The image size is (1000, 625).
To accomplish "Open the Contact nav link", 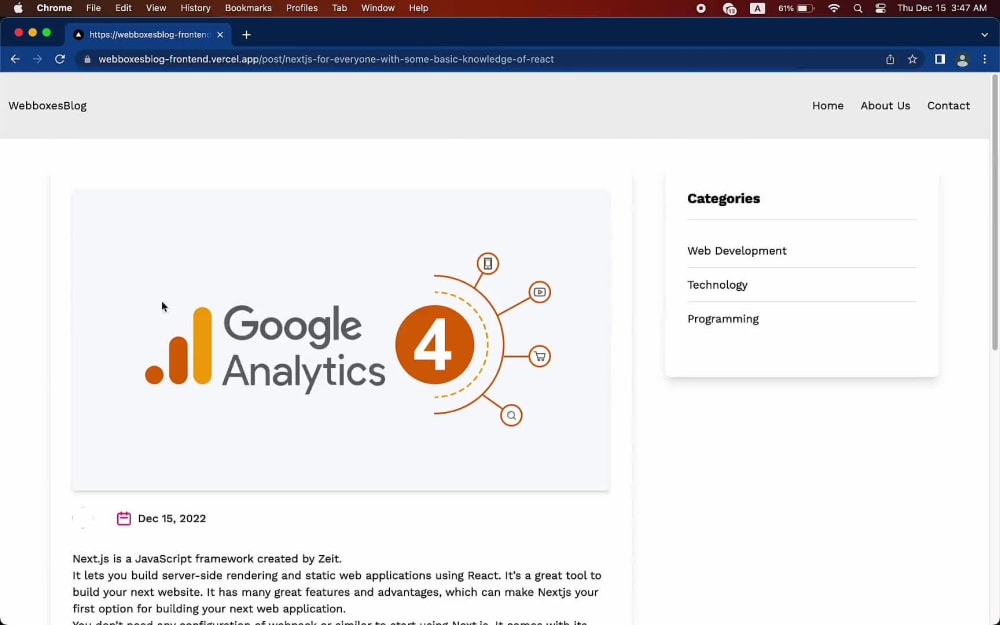I will click(x=948, y=106).
